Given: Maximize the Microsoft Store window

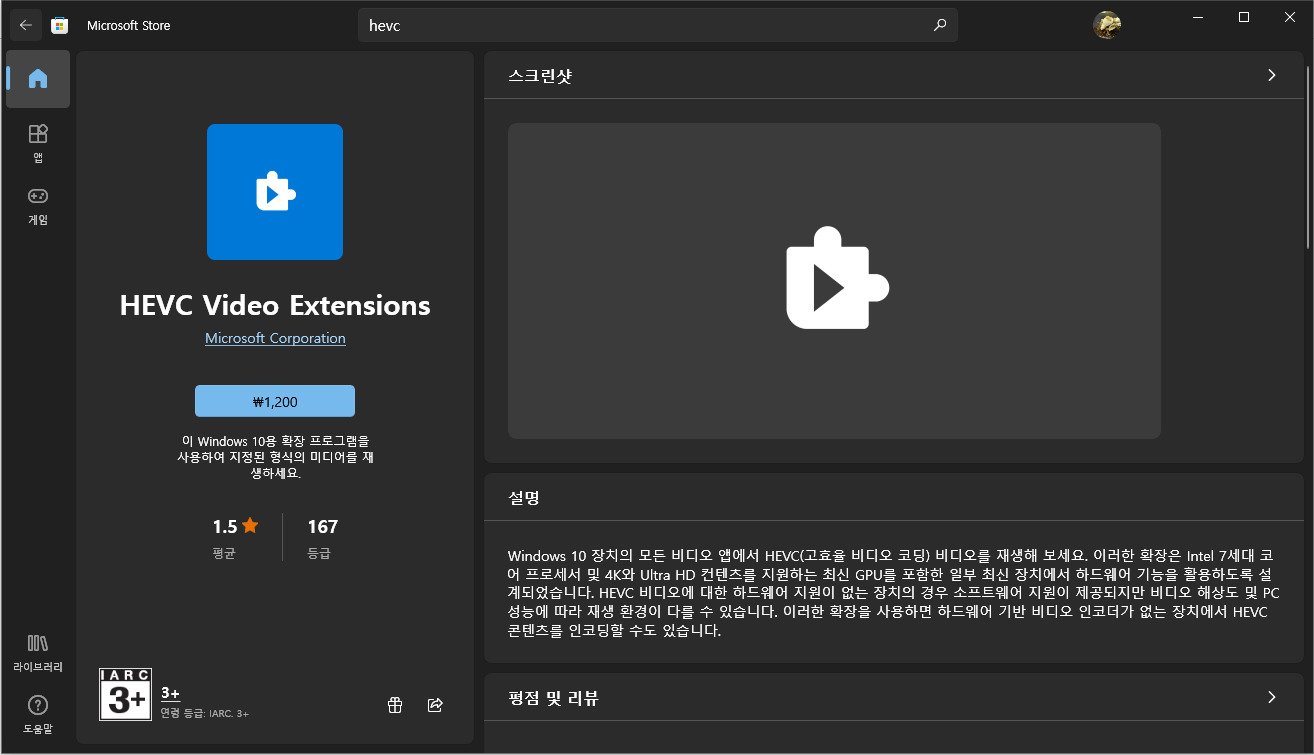Looking at the screenshot, I should 1244,17.
